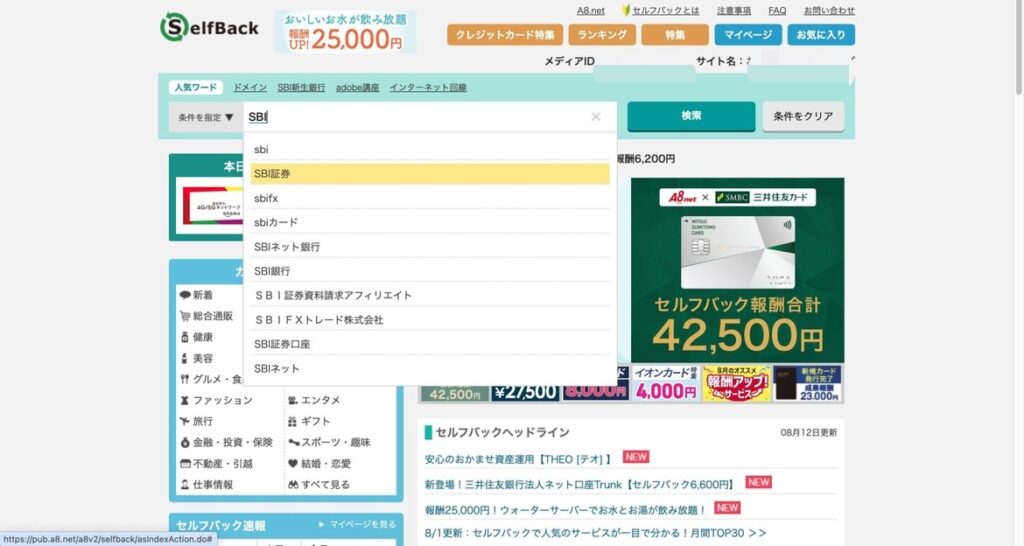The image size is (1024, 546).
Task: Open the エンタメ category
Action: [313, 400]
